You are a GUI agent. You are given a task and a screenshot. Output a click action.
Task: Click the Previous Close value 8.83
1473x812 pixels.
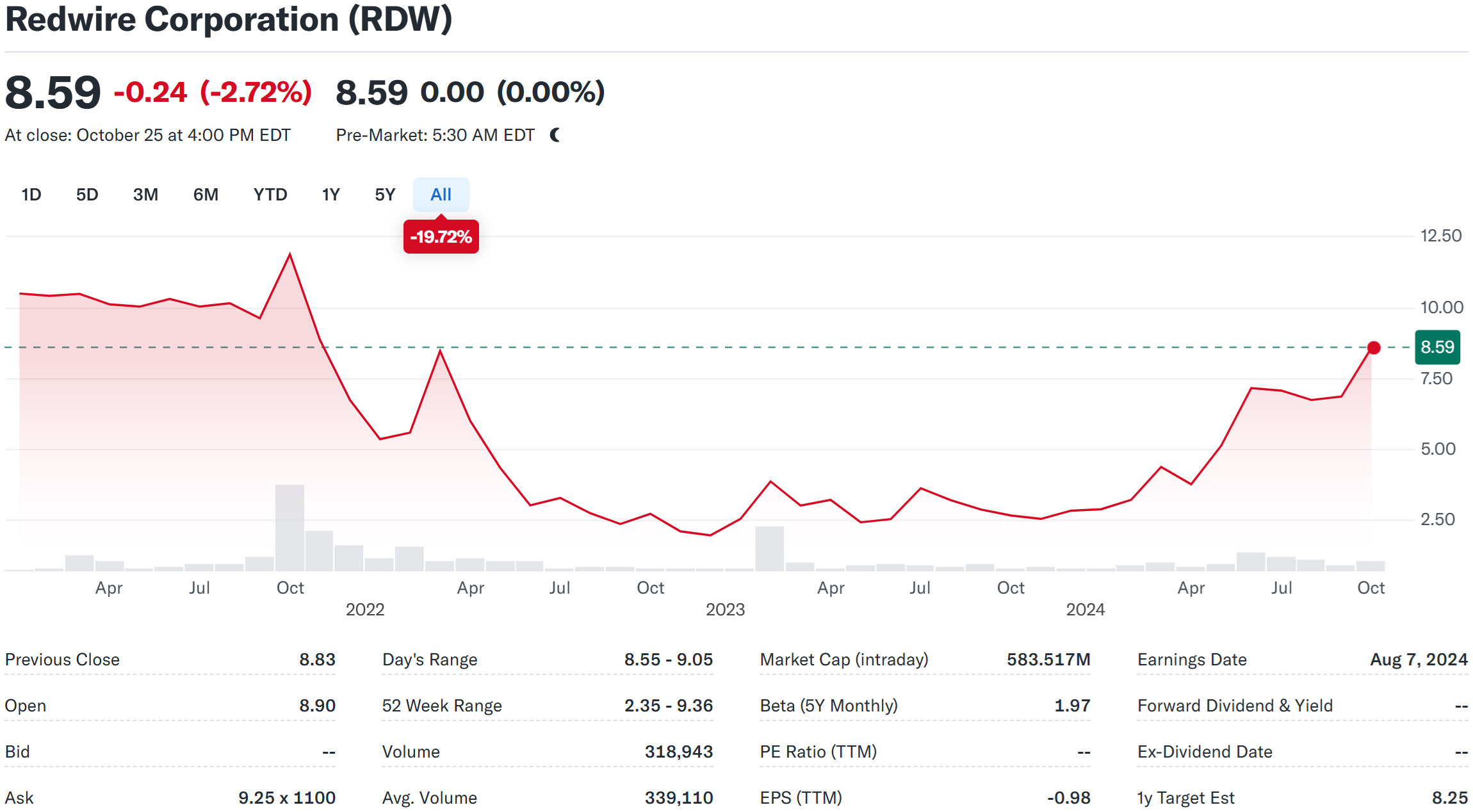(x=317, y=660)
